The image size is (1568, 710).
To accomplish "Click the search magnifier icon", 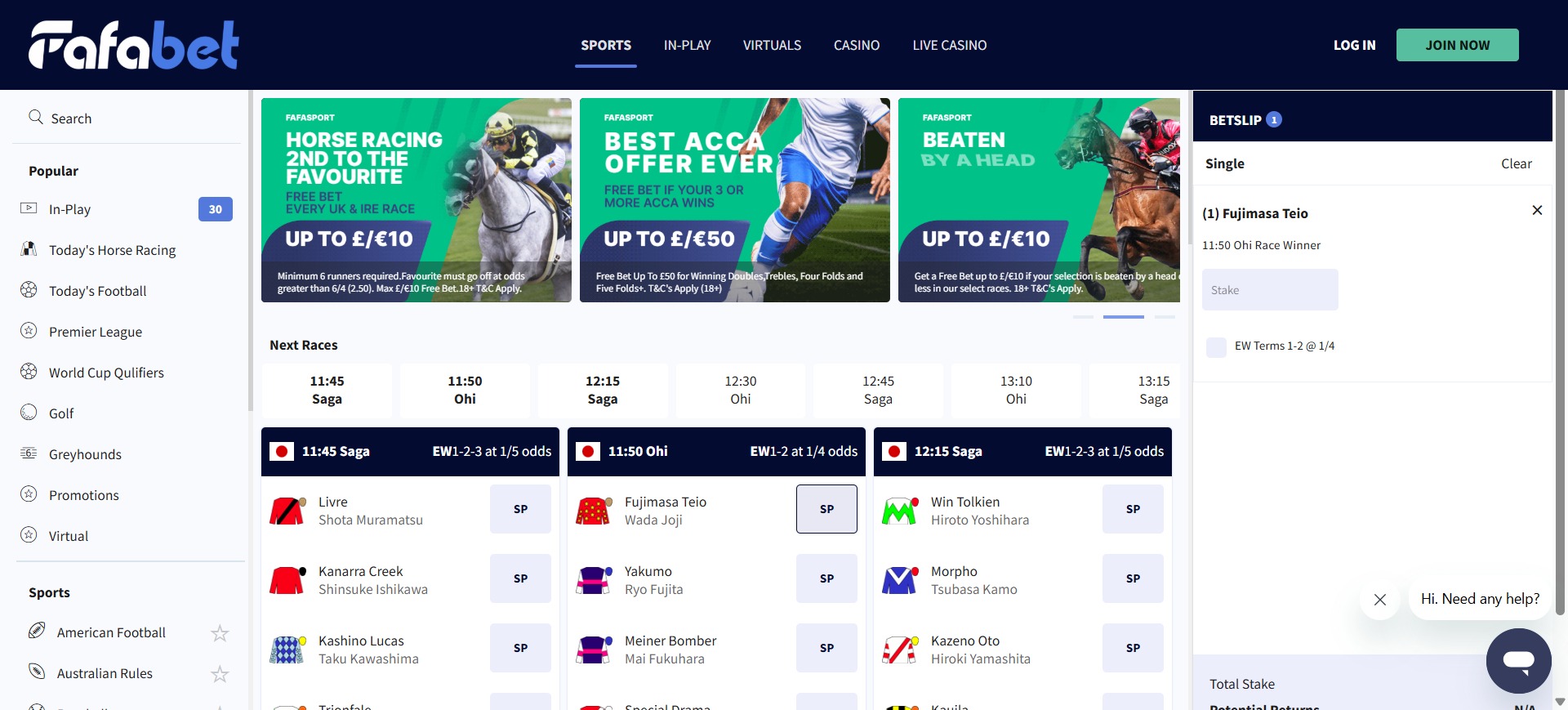I will [x=35, y=117].
